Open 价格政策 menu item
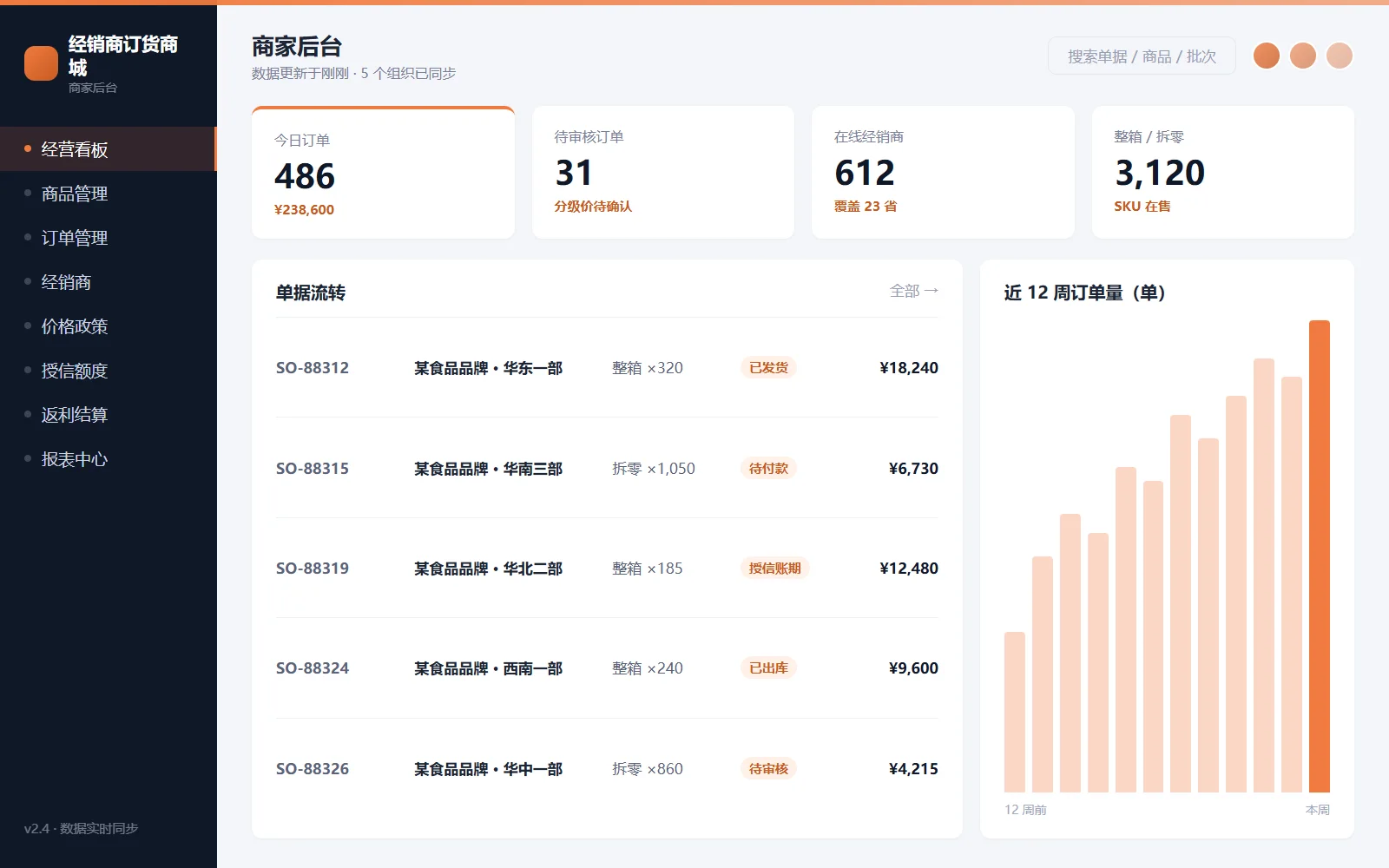Image resolution: width=1389 pixels, height=868 pixels. point(109,326)
